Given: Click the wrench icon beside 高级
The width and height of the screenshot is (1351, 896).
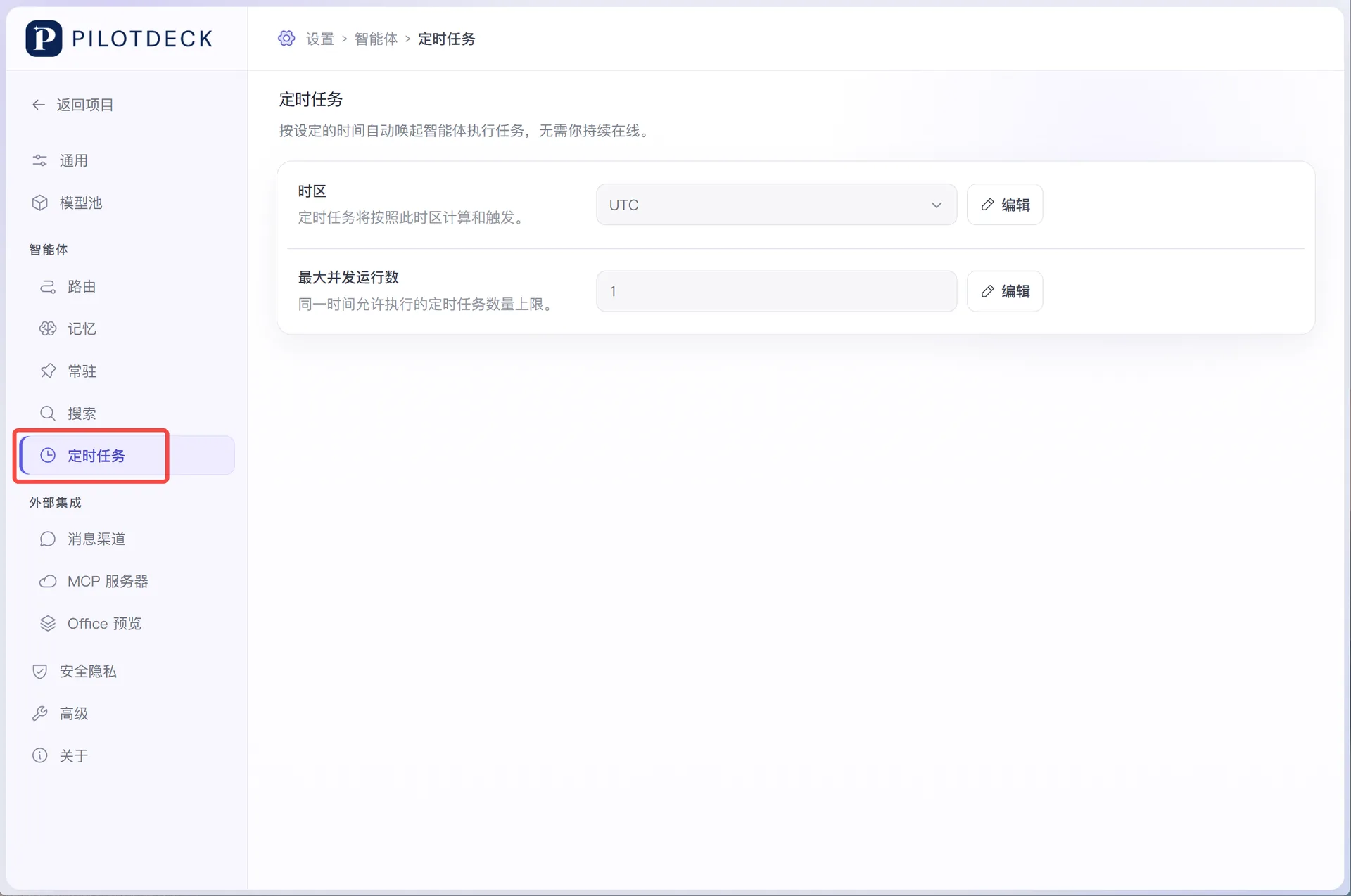Looking at the screenshot, I should point(40,714).
